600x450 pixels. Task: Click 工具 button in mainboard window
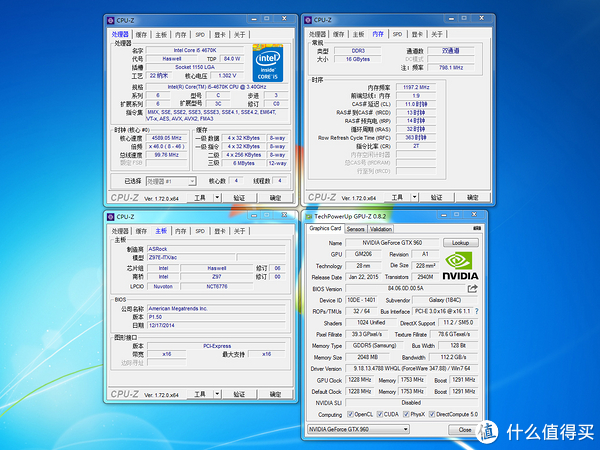(200, 394)
